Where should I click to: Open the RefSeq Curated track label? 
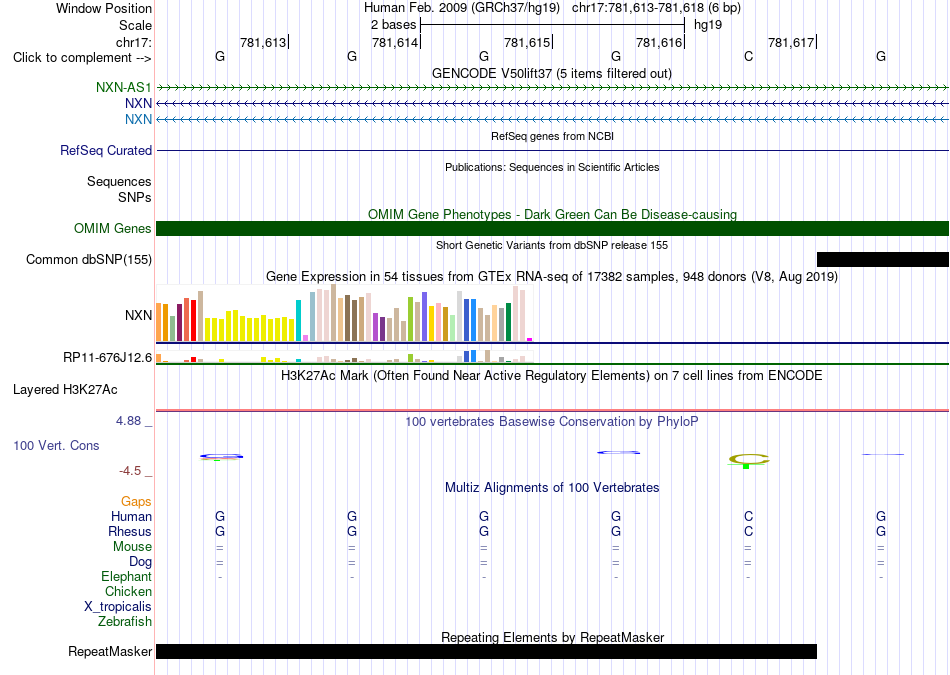pos(106,150)
